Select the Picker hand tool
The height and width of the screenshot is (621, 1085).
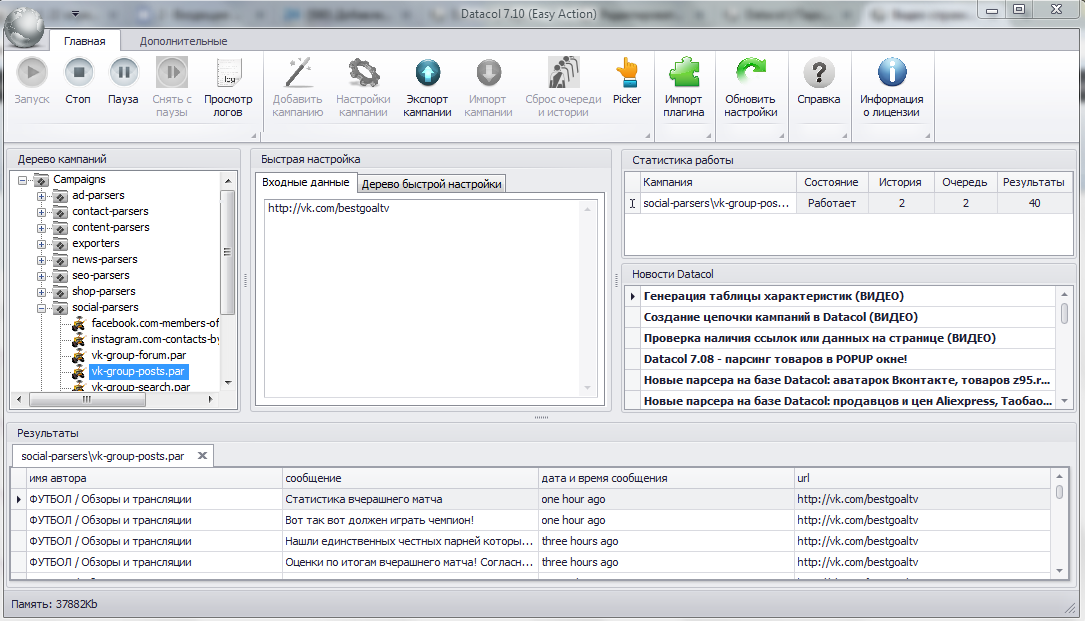click(x=627, y=73)
